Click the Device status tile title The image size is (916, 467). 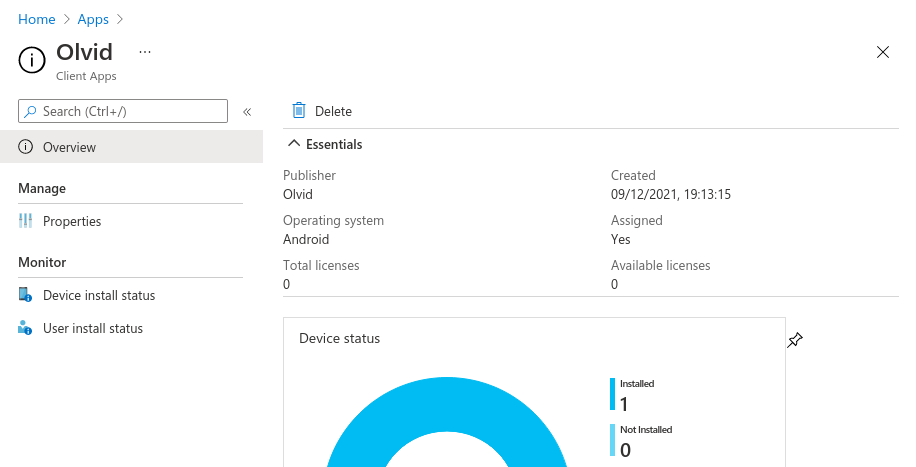pos(339,338)
